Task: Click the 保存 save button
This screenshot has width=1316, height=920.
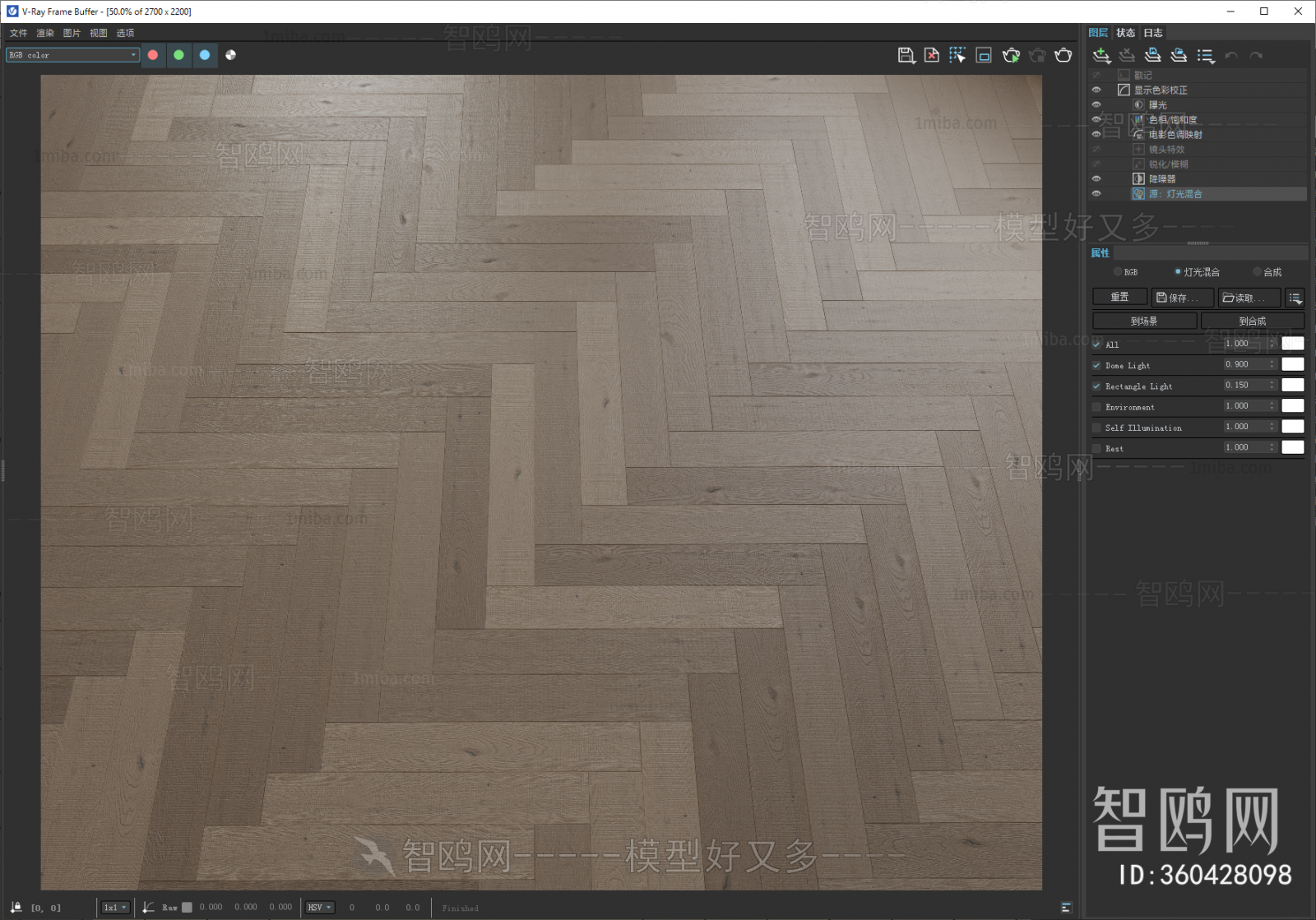Action: pyautogui.click(x=1183, y=297)
